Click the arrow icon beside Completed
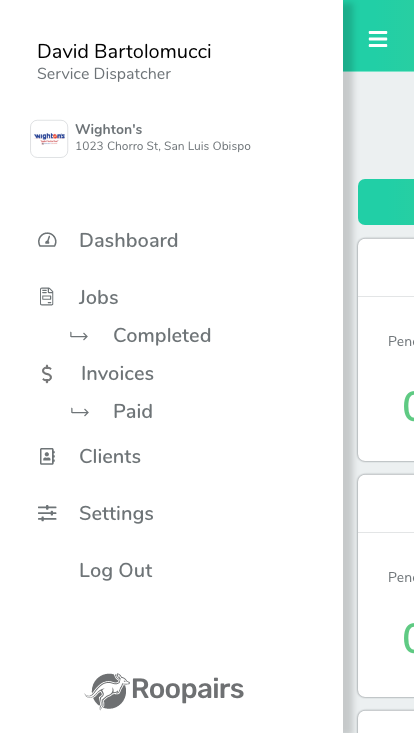 click(79, 336)
